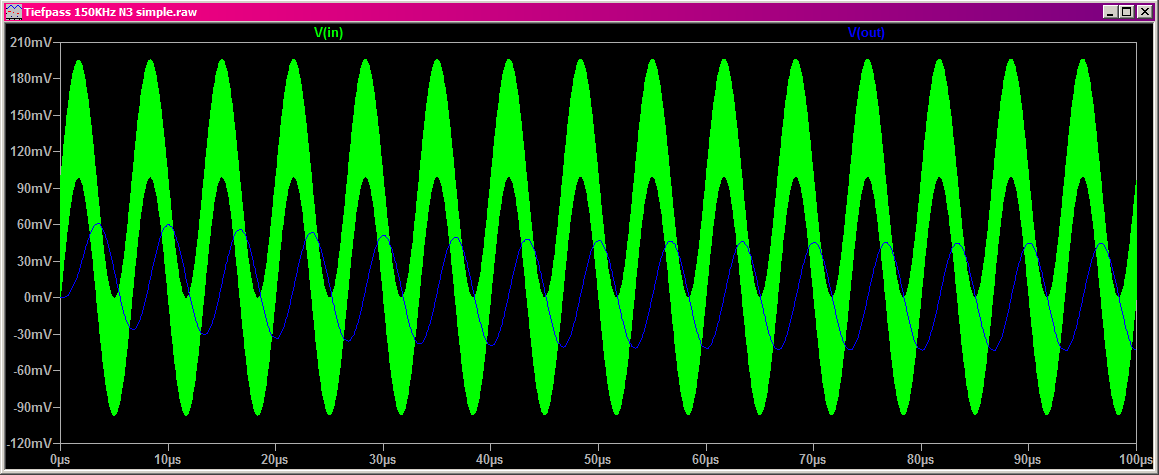The width and height of the screenshot is (1159, 475).
Task: Click the 80µs time axis label
Action: point(920,459)
